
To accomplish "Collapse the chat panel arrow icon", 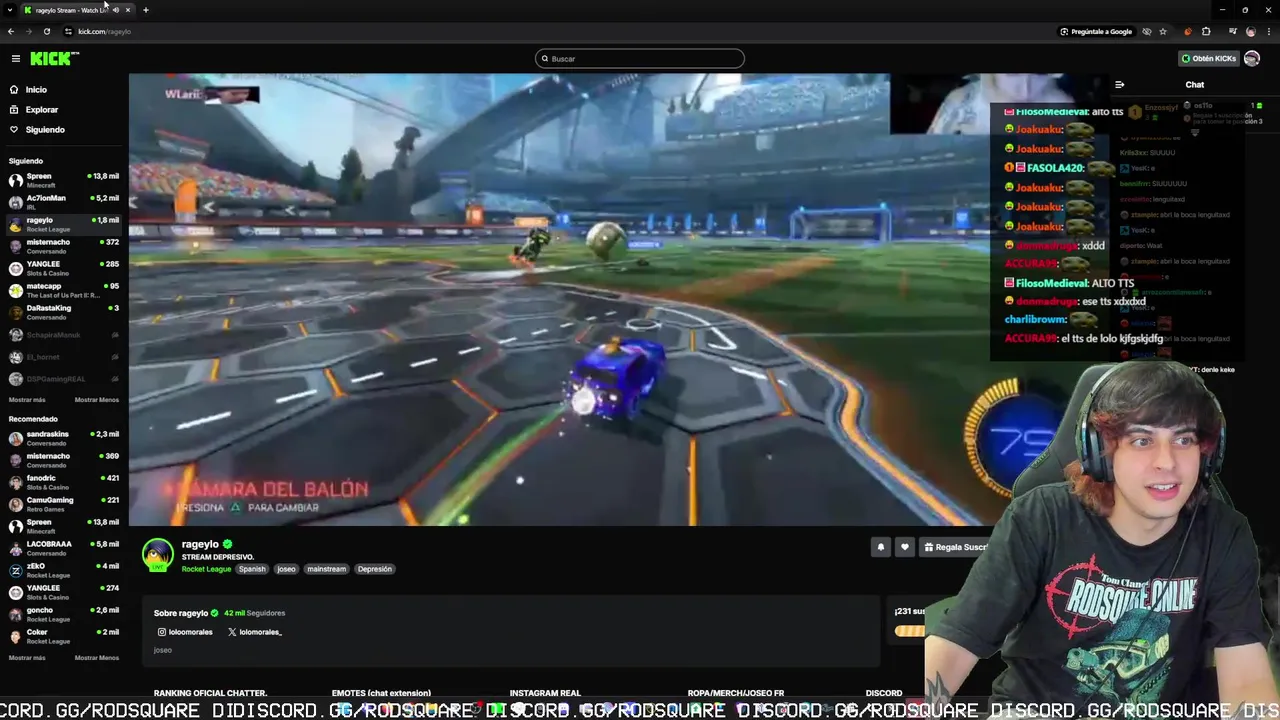I will 1120,85.
